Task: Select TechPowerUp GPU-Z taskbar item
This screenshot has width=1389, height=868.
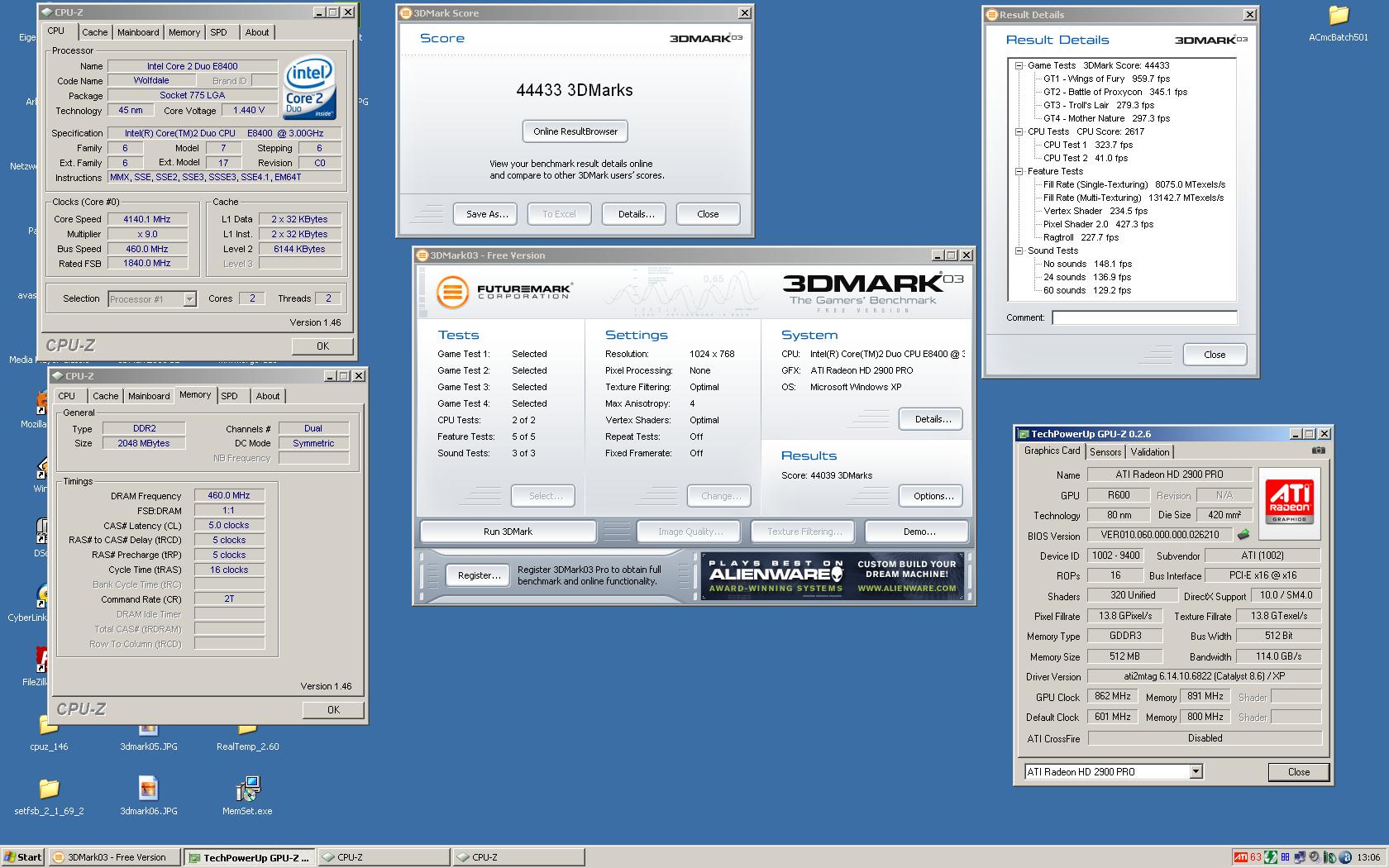Action: coord(249,857)
